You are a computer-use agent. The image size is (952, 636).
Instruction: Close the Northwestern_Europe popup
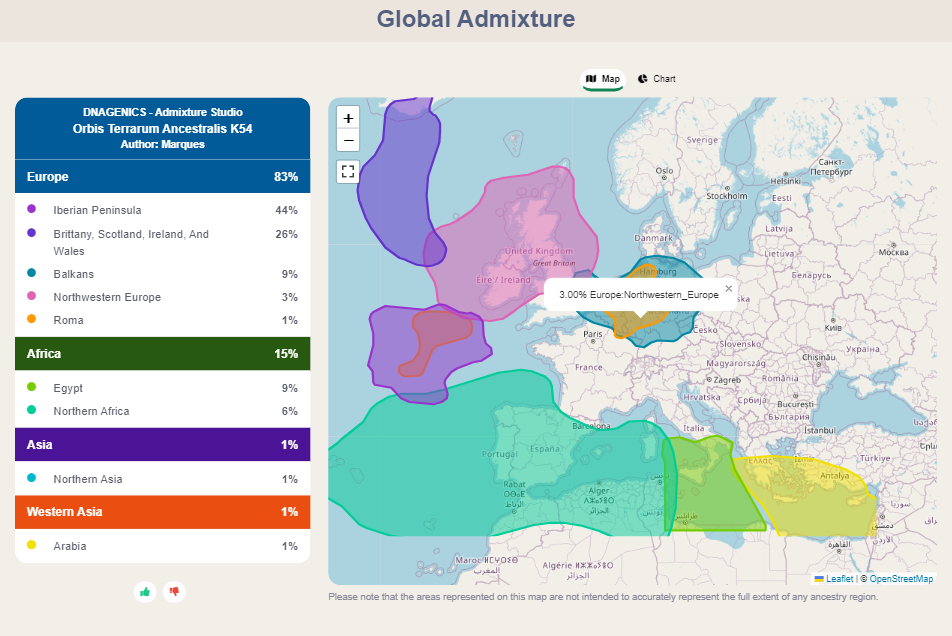coord(729,288)
